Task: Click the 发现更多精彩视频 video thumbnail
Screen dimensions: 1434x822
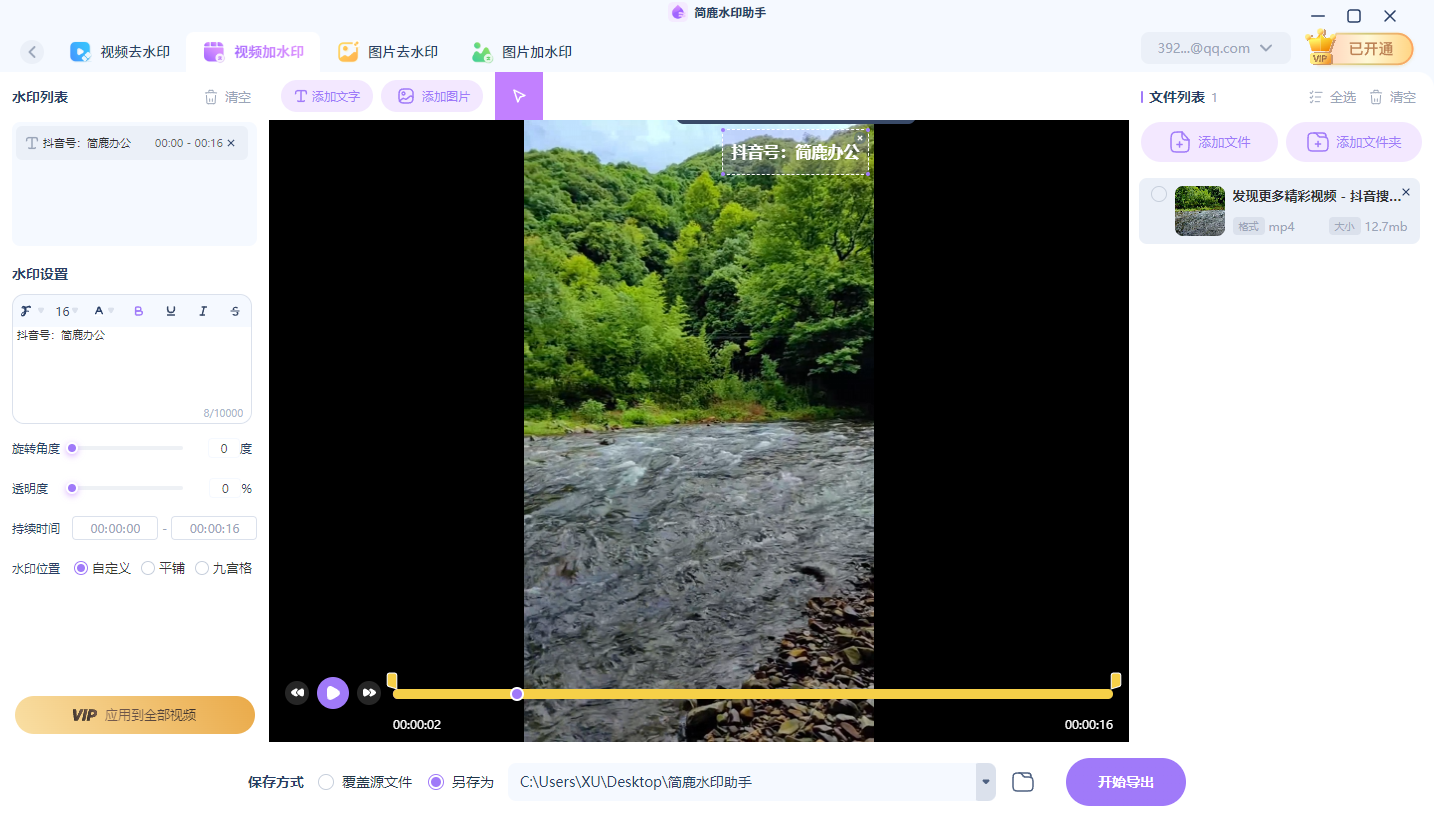Action: point(1200,211)
